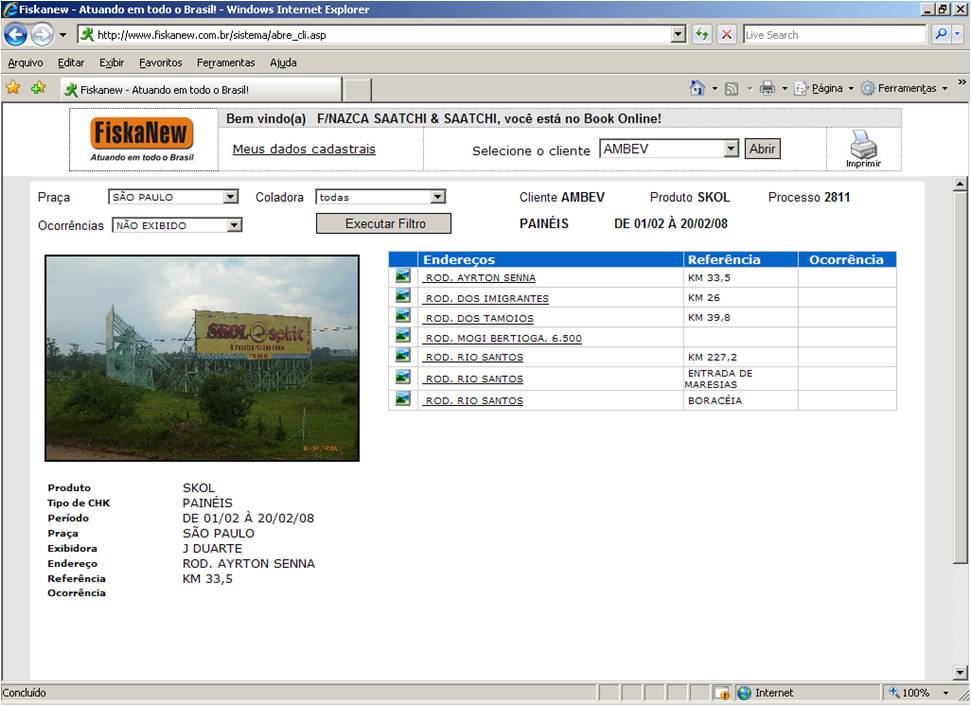Click photo icon for RIO SANTOS KM 227,2 row
The width and height of the screenshot is (971, 706).
click(403, 355)
